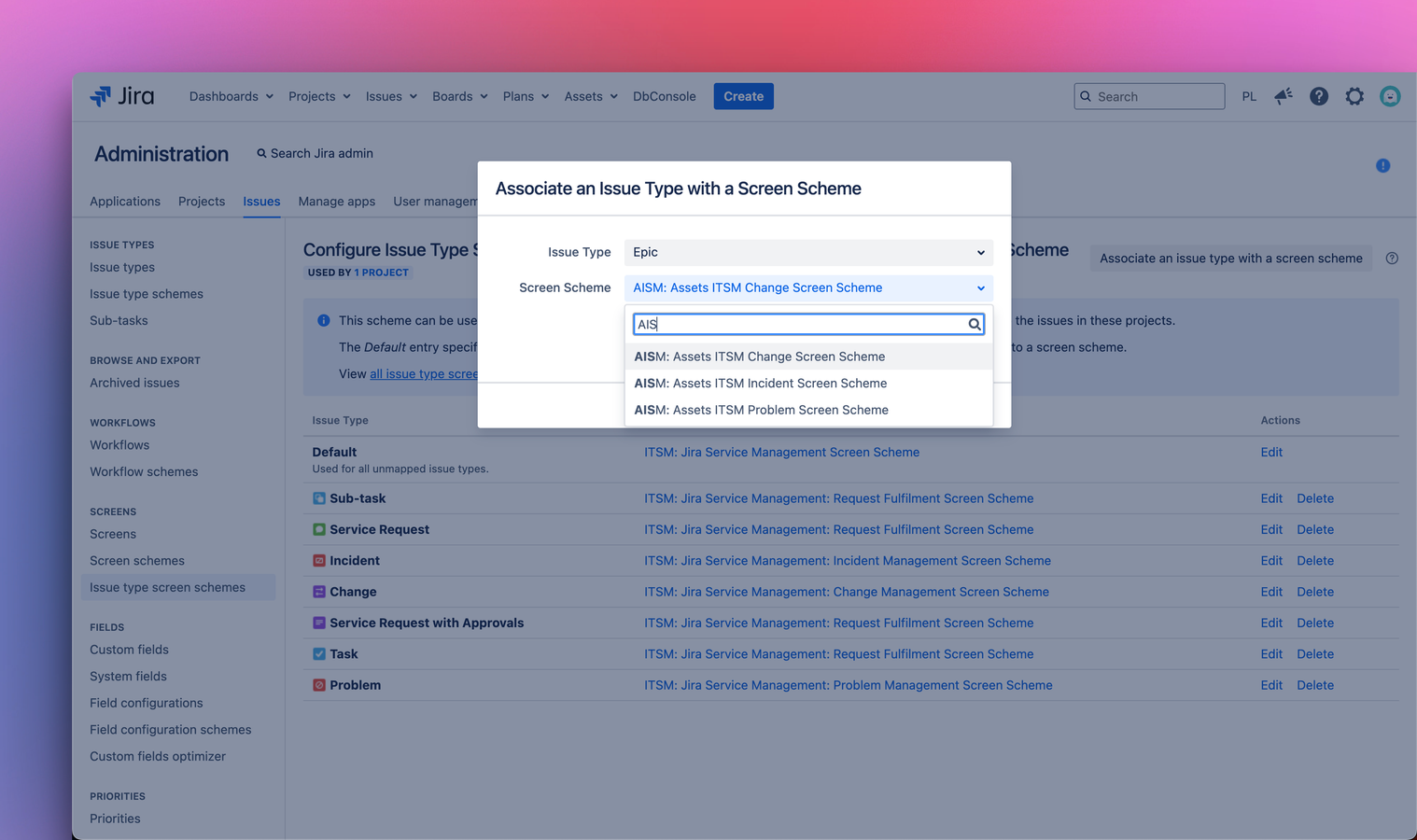Click the Problem issue type icon
This screenshot has width=1417, height=840.
[x=319, y=685]
